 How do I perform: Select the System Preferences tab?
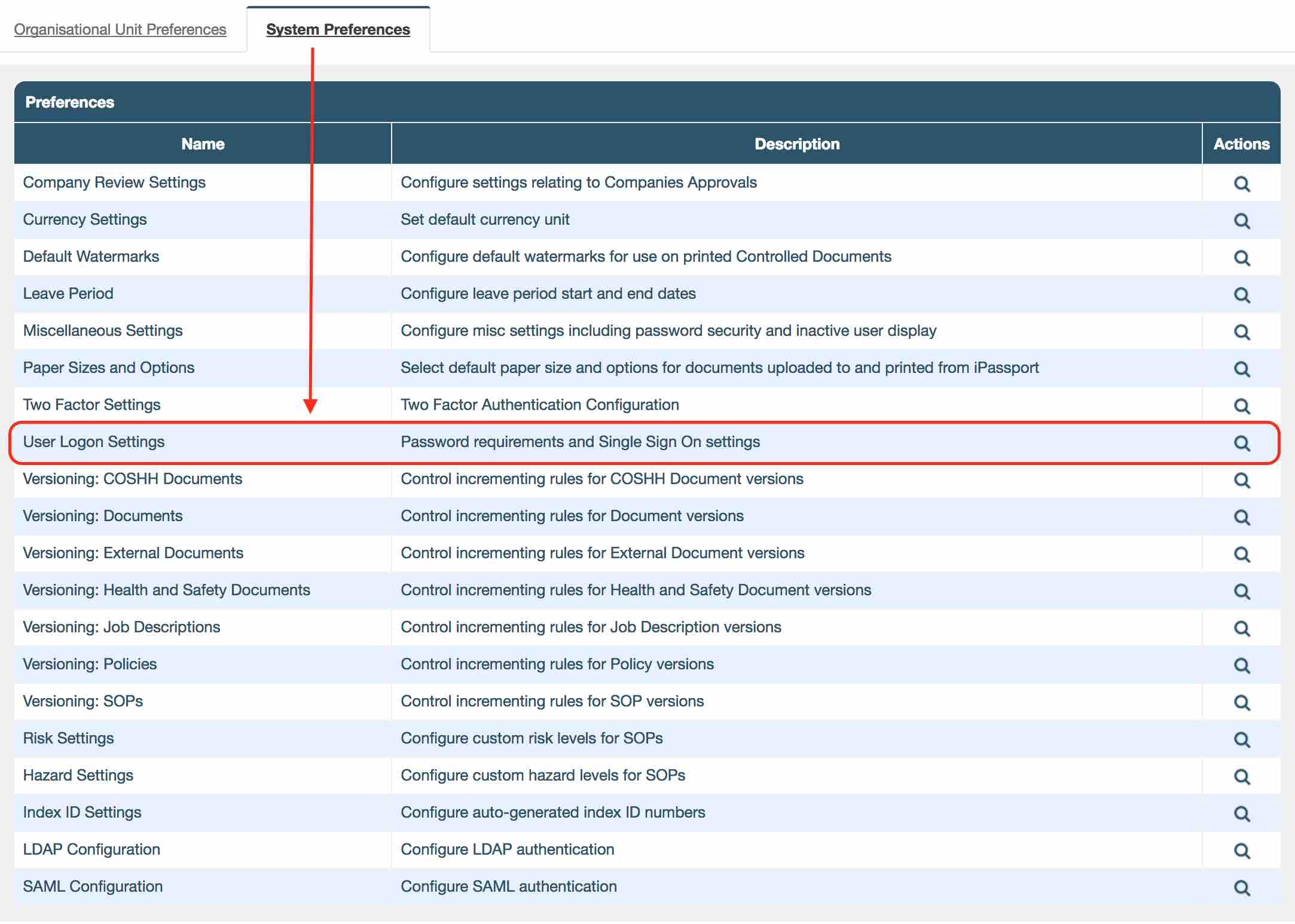[338, 29]
